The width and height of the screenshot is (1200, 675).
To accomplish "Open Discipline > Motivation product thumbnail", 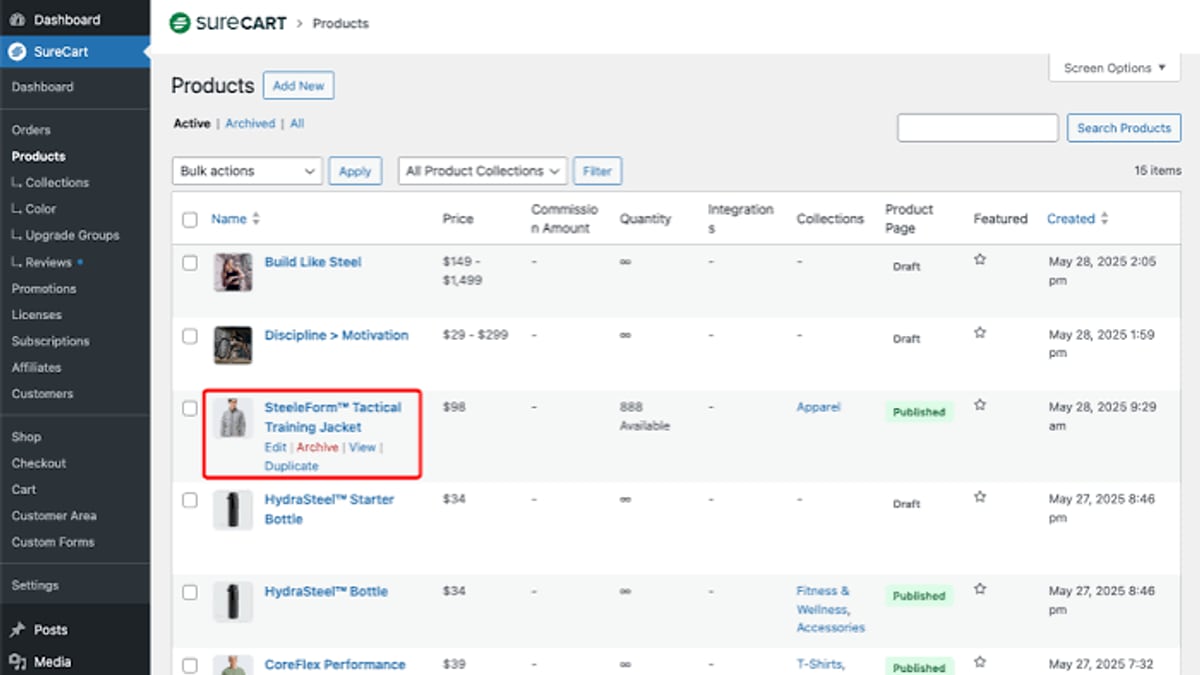I will (x=233, y=345).
